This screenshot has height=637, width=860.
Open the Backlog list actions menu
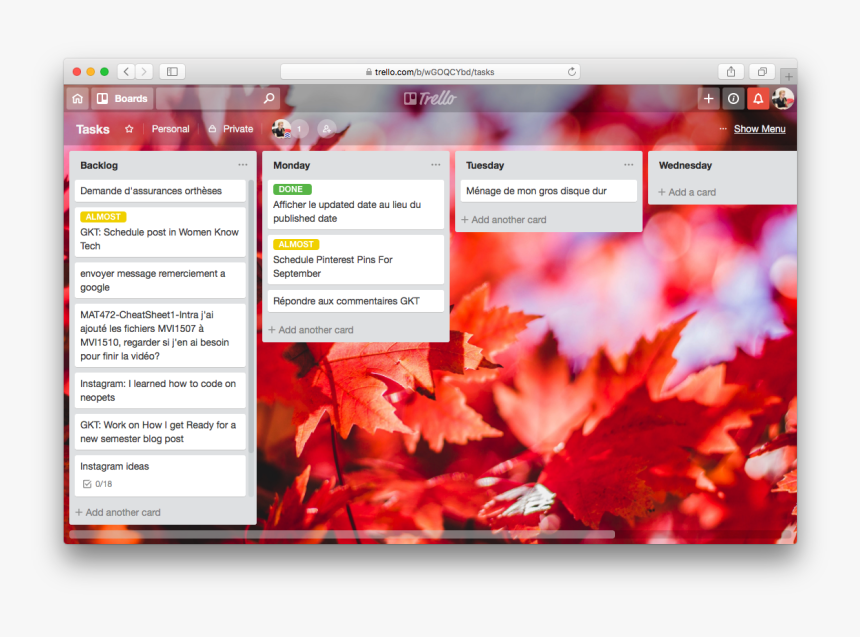pyautogui.click(x=243, y=164)
